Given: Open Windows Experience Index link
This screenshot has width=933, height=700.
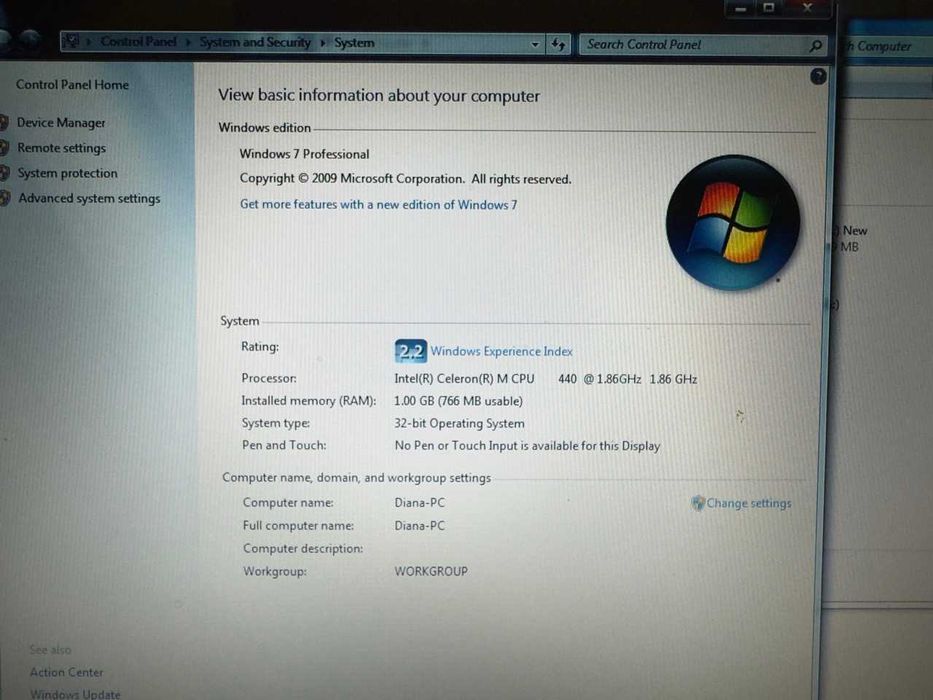Looking at the screenshot, I should point(501,351).
